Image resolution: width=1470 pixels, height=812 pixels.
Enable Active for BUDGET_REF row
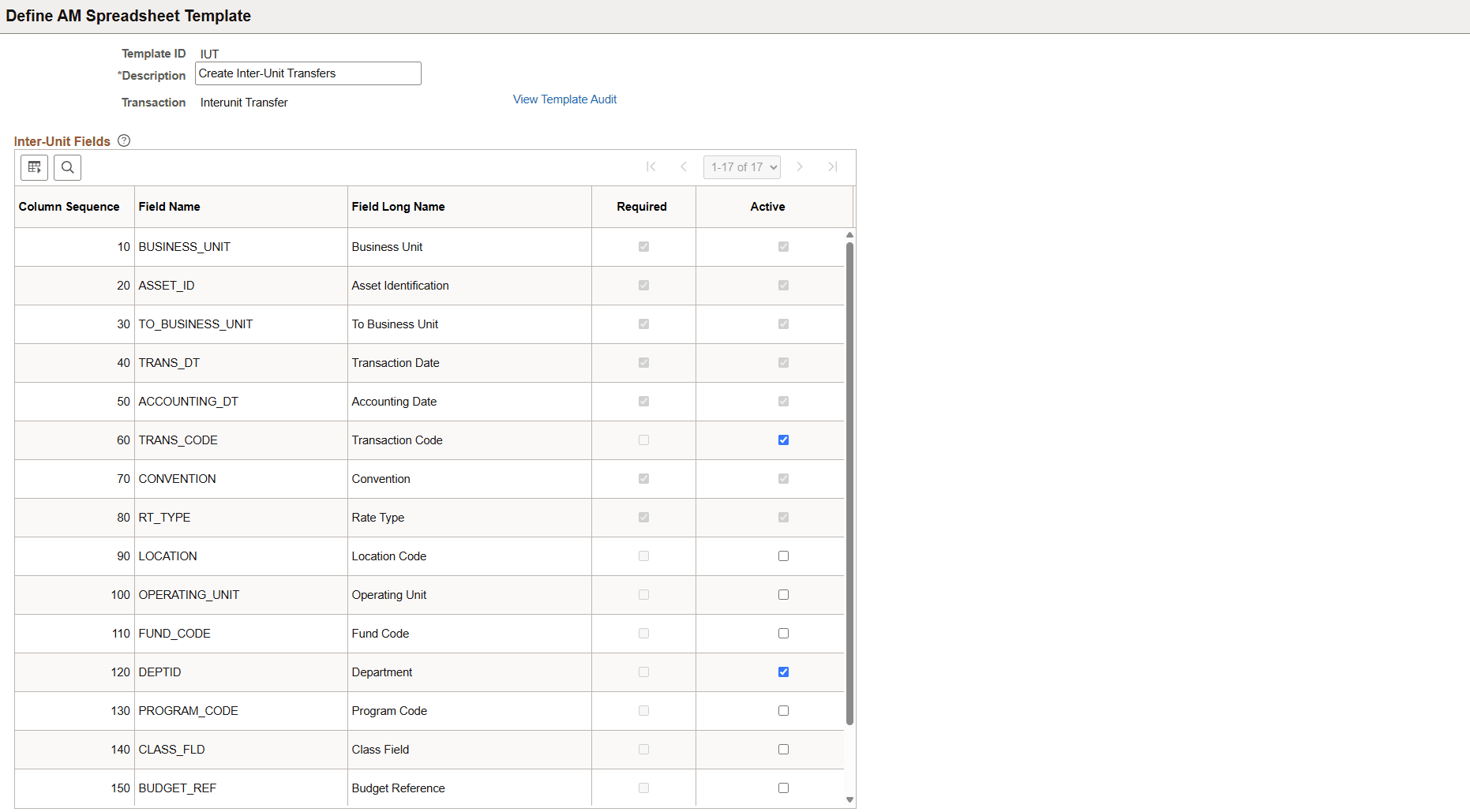click(782, 788)
